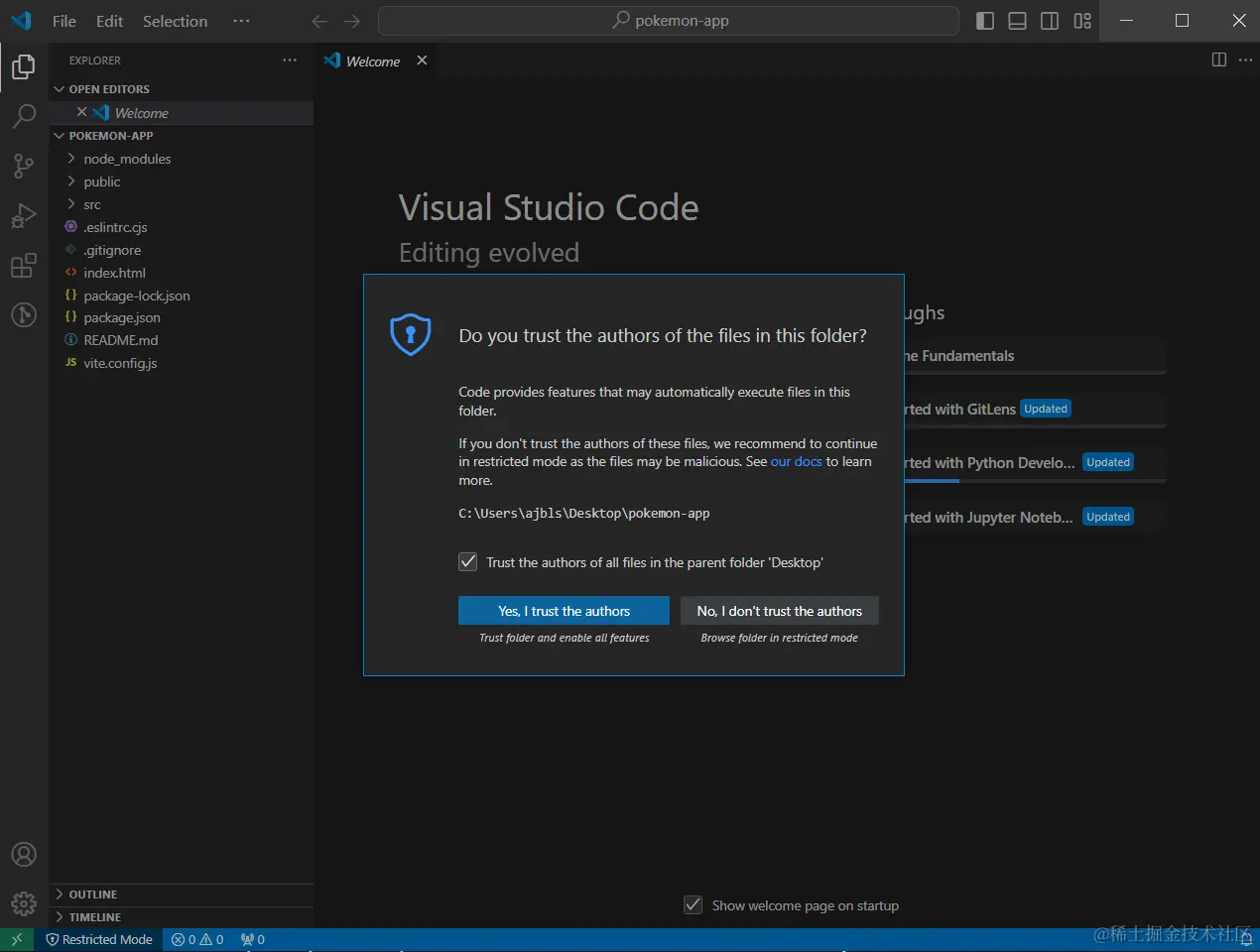1260x952 pixels.
Task: Open the Run and Debug view
Action: click(24, 215)
